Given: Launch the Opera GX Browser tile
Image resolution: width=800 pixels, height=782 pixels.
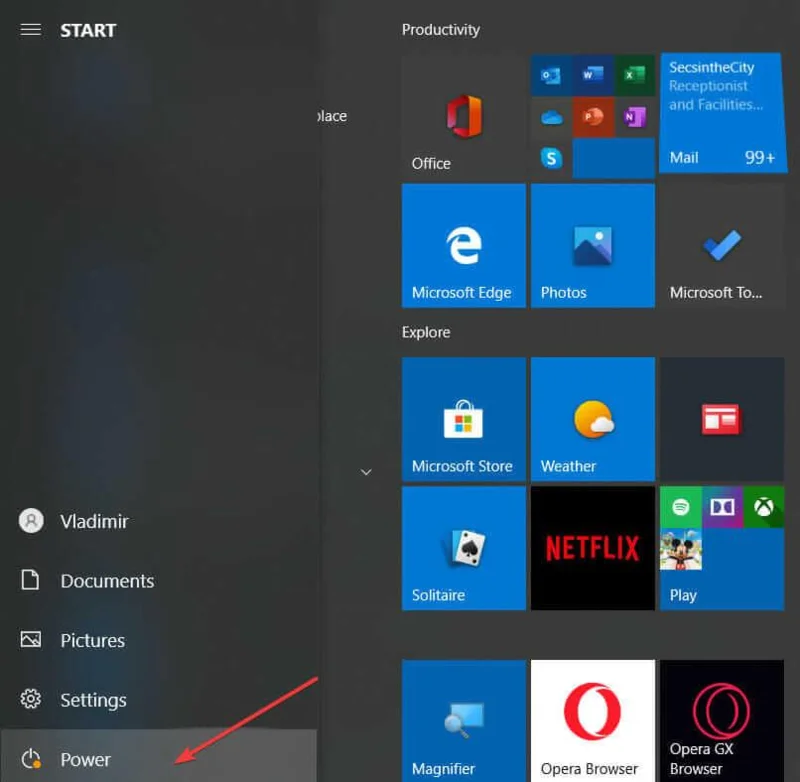Looking at the screenshot, I should click(x=722, y=721).
